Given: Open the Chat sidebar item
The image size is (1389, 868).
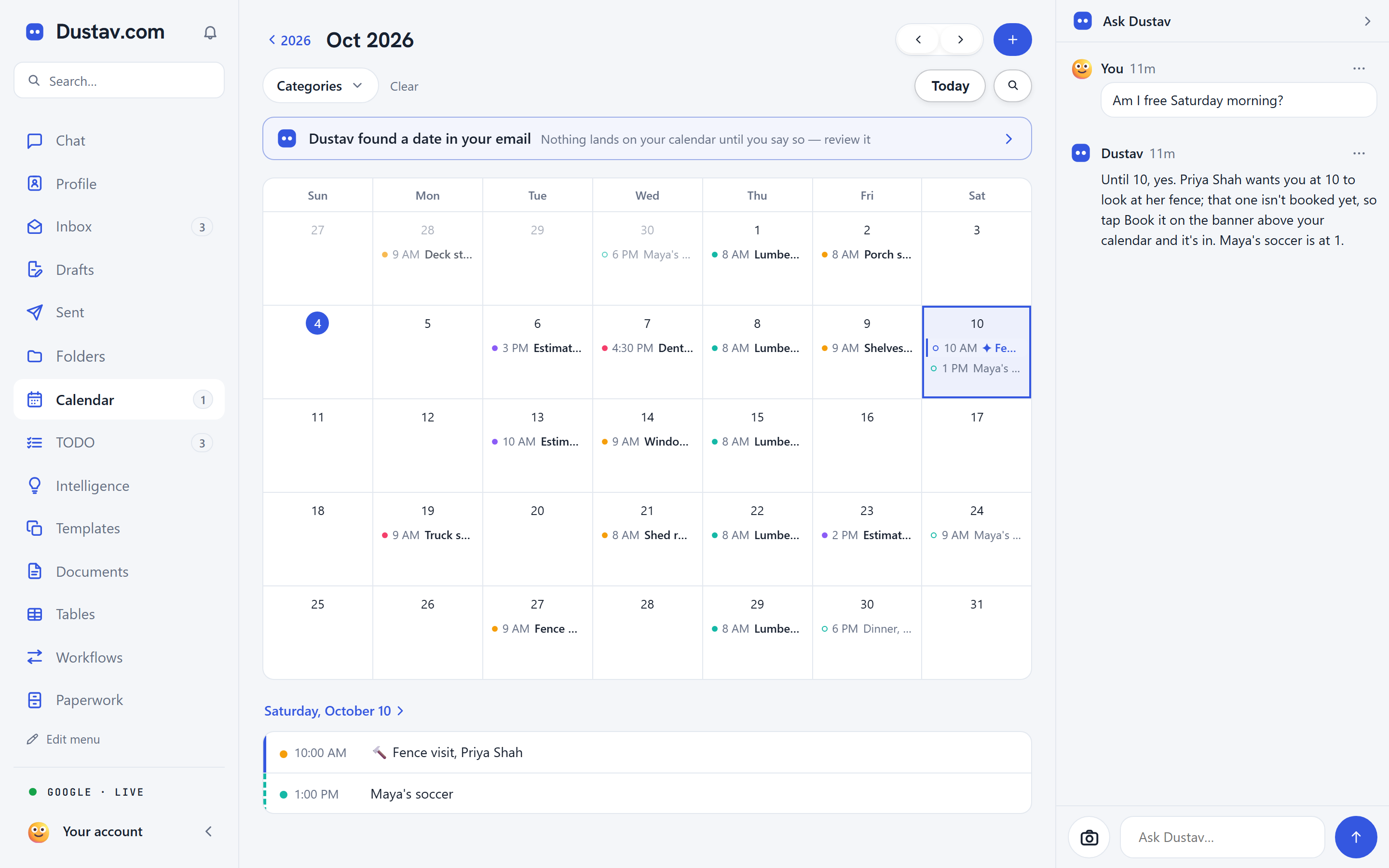Looking at the screenshot, I should click(x=119, y=141).
